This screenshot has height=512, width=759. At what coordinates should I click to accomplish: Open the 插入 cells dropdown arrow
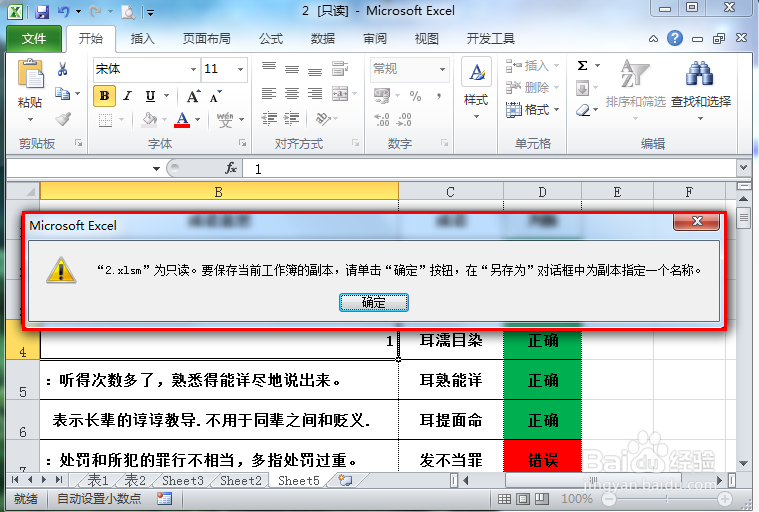click(556, 65)
